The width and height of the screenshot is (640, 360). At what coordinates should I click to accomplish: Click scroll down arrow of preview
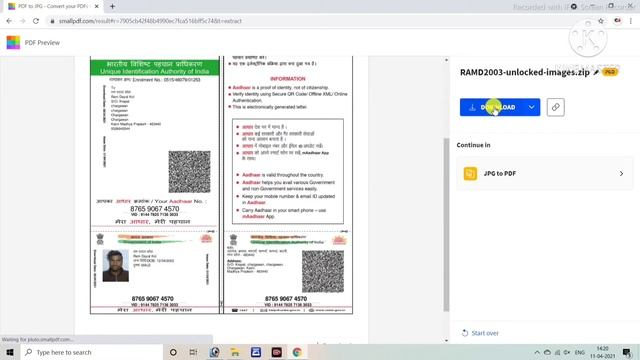[x=446, y=340]
